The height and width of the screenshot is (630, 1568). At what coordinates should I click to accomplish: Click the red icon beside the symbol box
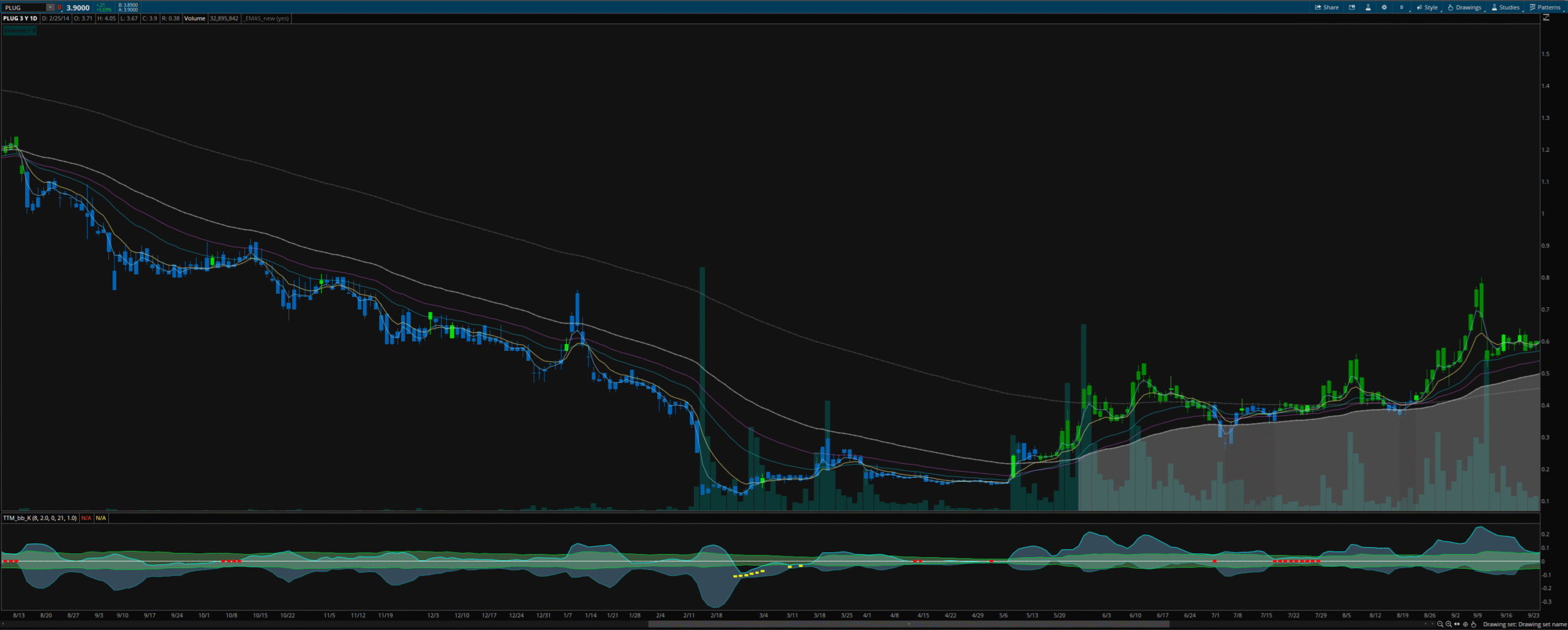pos(60,7)
